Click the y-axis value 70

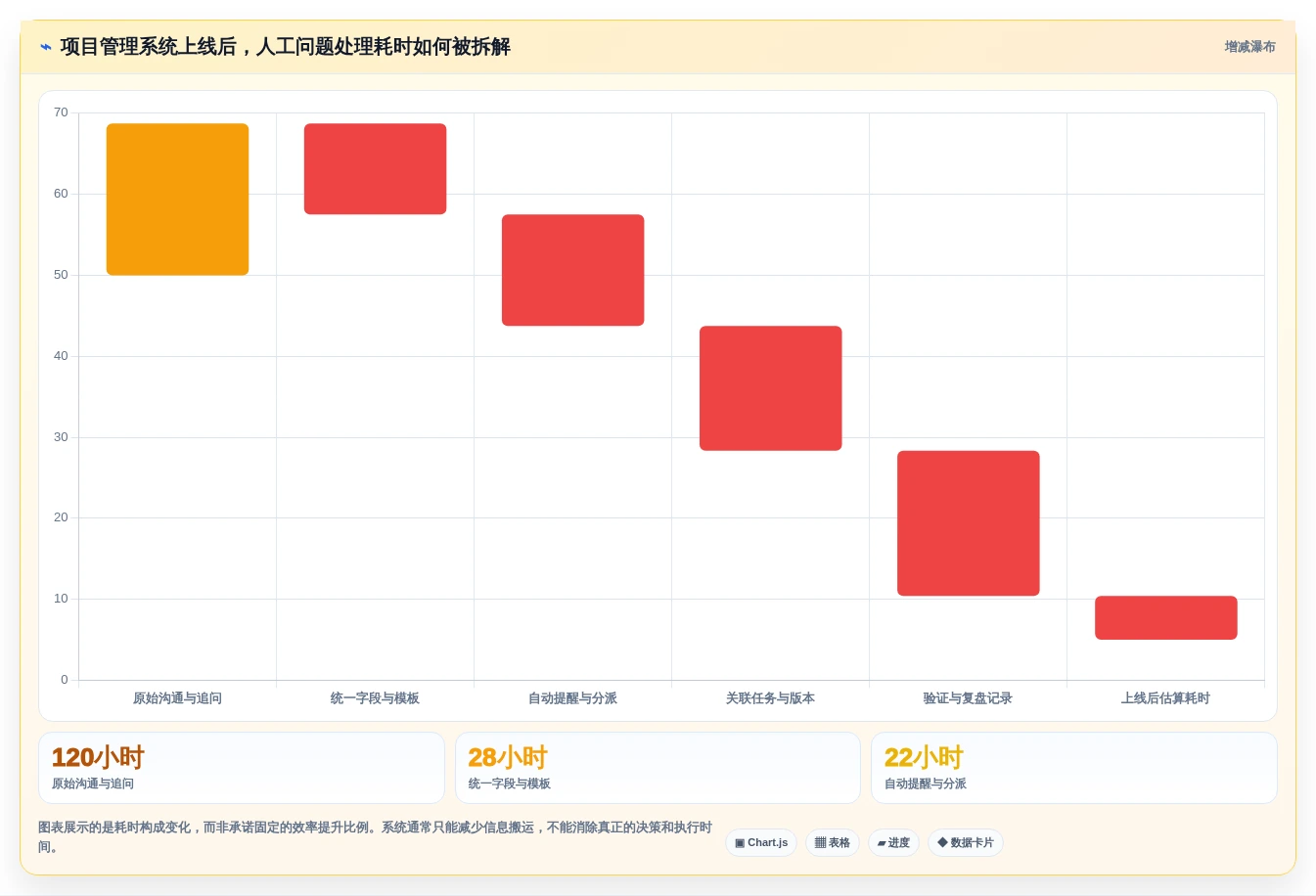[x=61, y=112]
